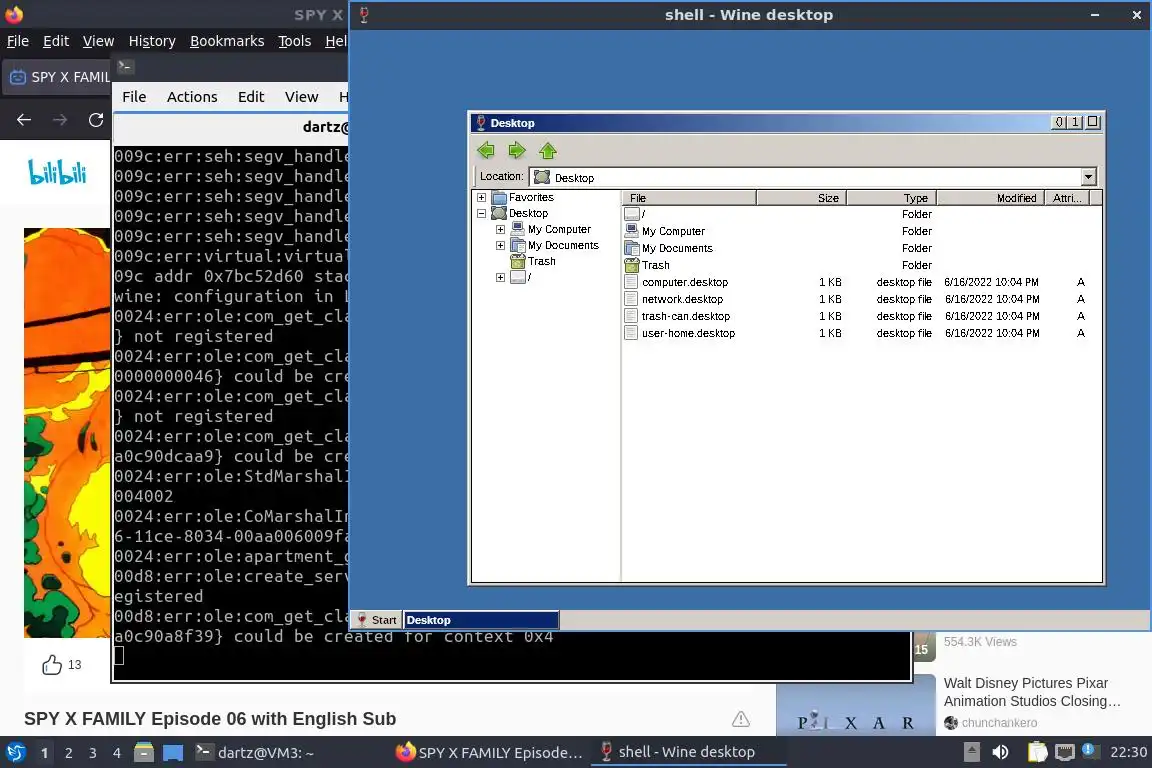Select the Trash icon in file list
The height and width of the screenshot is (768, 1152).
631,265
